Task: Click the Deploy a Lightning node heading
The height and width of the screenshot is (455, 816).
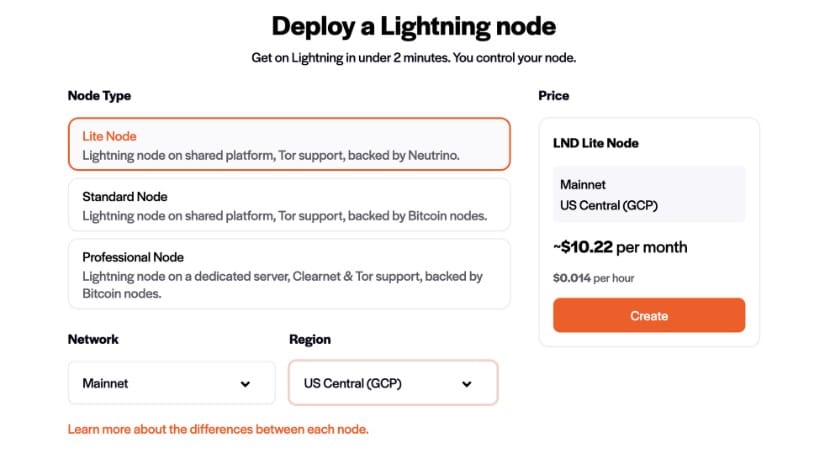Action: [x=413, y=26]
